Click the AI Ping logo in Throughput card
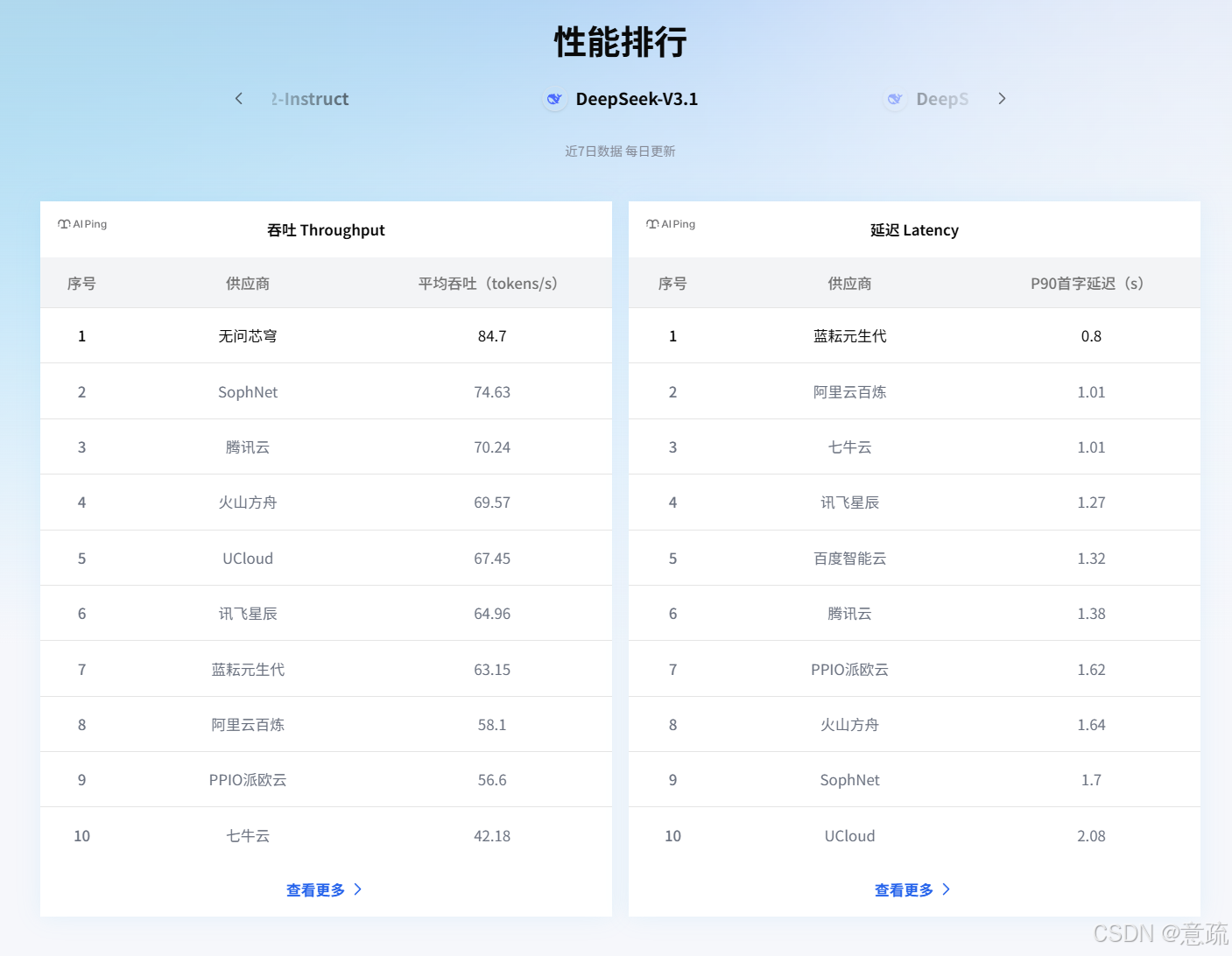The image size is (1232, 956). coord(82,224)
